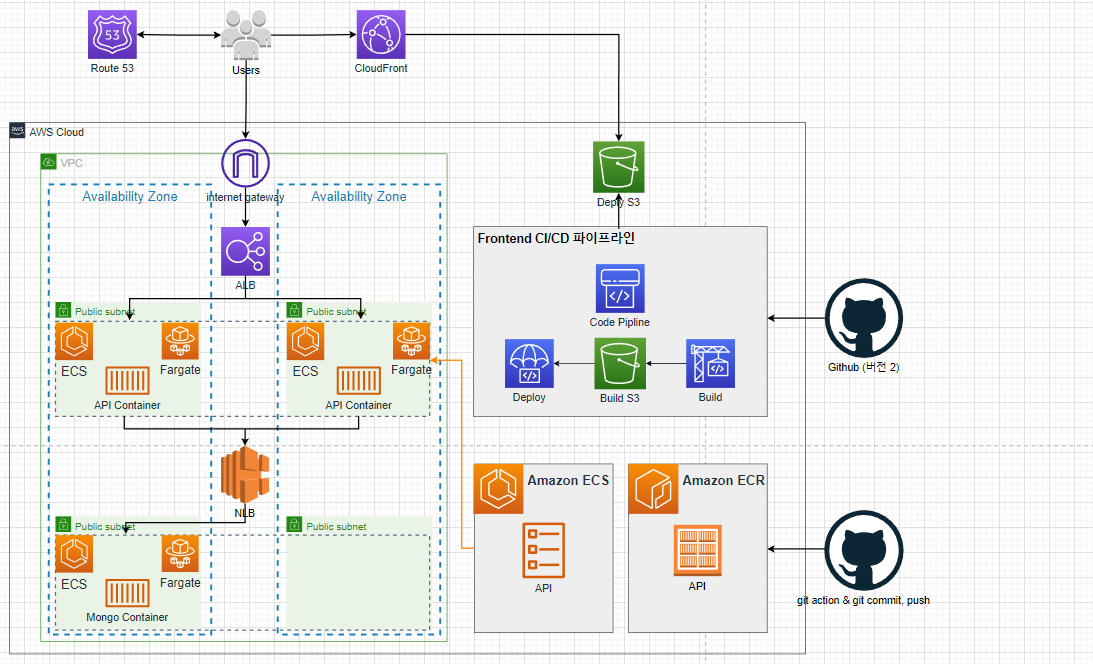The width and height of the screenshot is (1093, 664).
Task: Click the 'internet gateway' label
Action: pyautogui.click(x=245, y=197)
